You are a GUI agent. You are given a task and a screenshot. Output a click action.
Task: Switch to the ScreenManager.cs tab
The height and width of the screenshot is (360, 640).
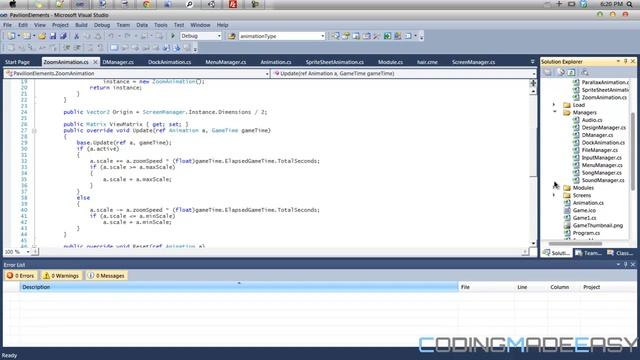pos(473,62)
